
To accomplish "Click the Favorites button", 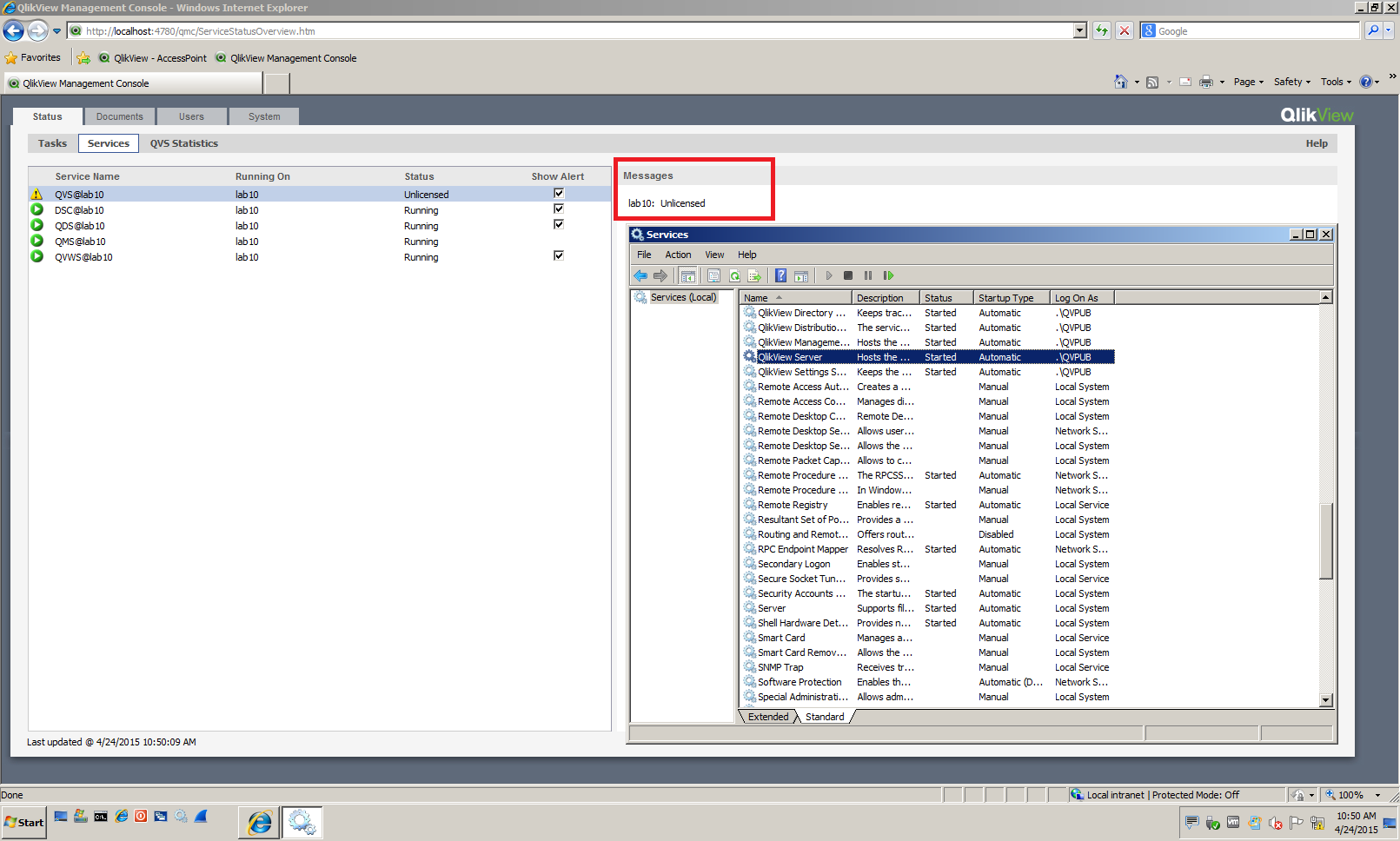I will pos(33,58).
